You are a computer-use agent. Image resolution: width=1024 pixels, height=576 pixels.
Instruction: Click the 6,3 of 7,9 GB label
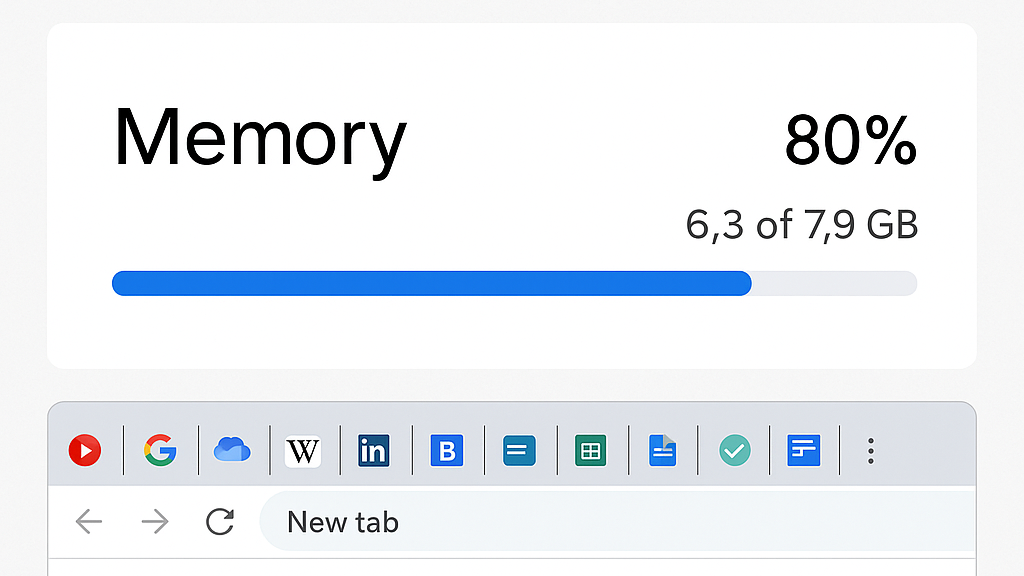click(801, 224)
